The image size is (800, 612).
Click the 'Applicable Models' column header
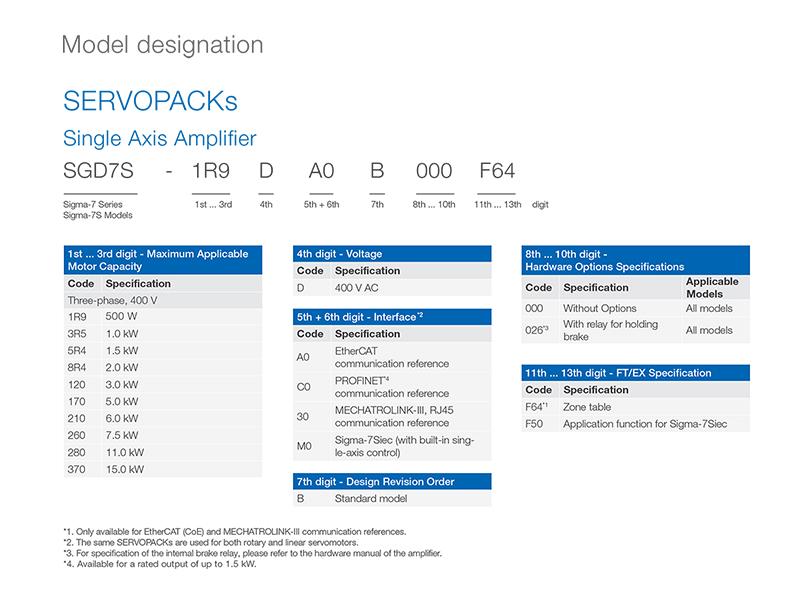pyautogui.click(x=712, y=288)
